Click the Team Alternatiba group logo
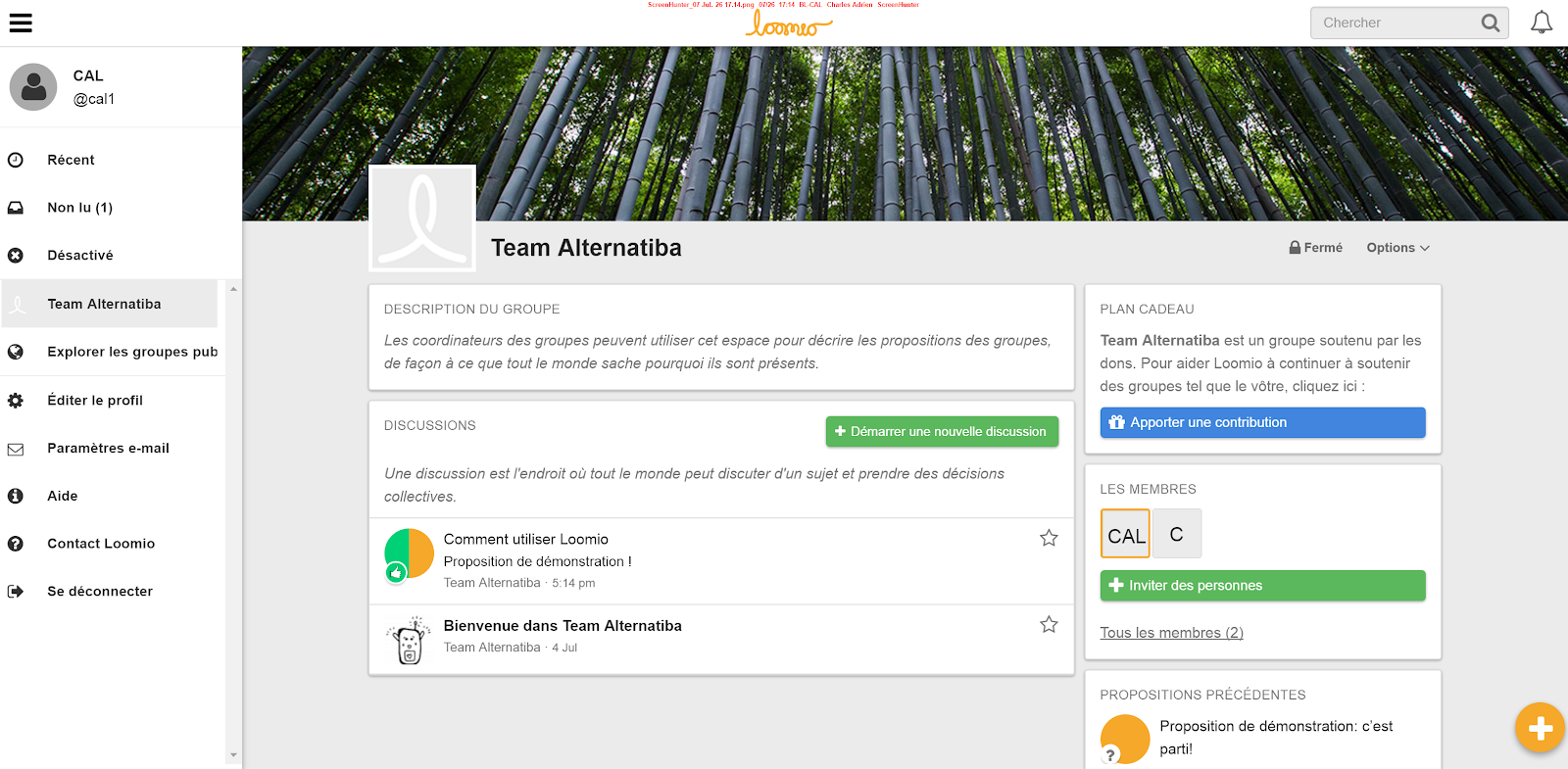 tap(422, 217)
